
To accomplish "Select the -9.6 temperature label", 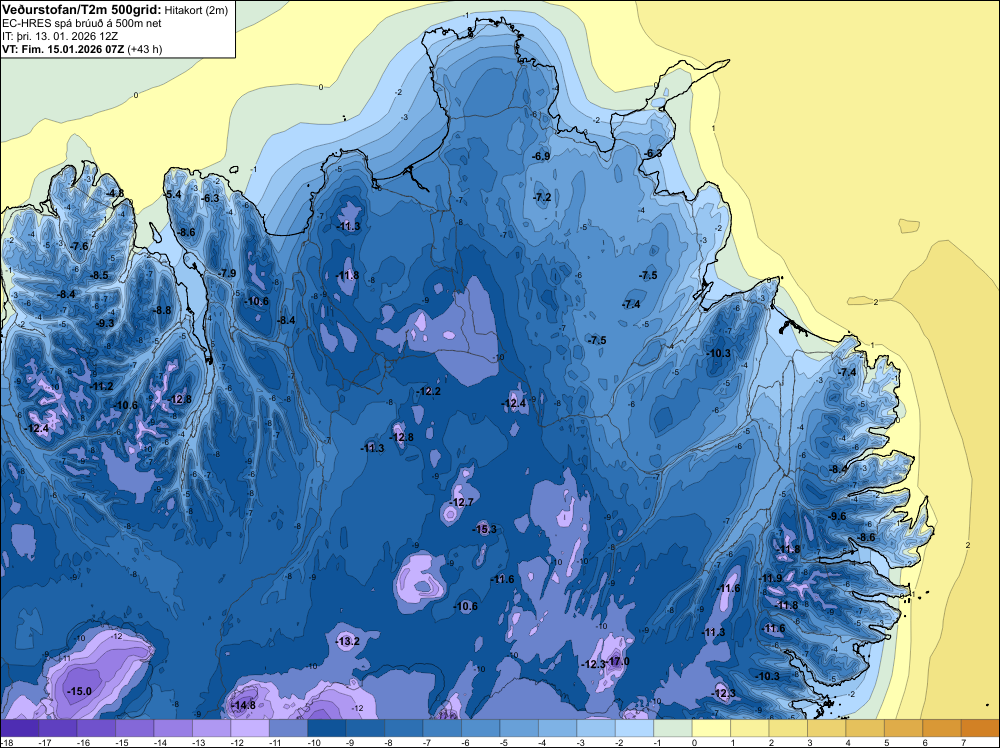I will [x=837, y=517].
